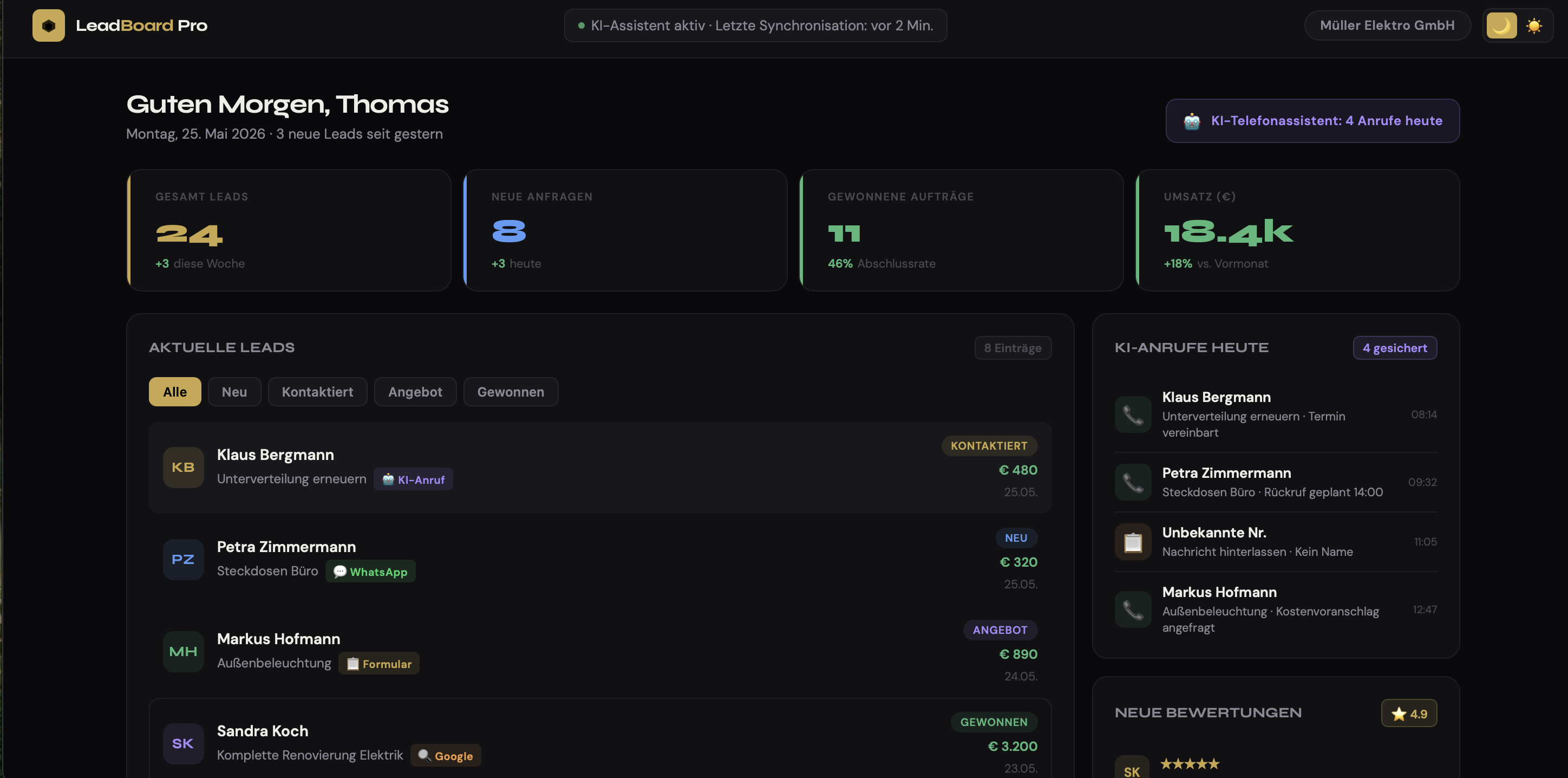Click the SK avatar for Sandra Koch lead

[x=183, y=743]
